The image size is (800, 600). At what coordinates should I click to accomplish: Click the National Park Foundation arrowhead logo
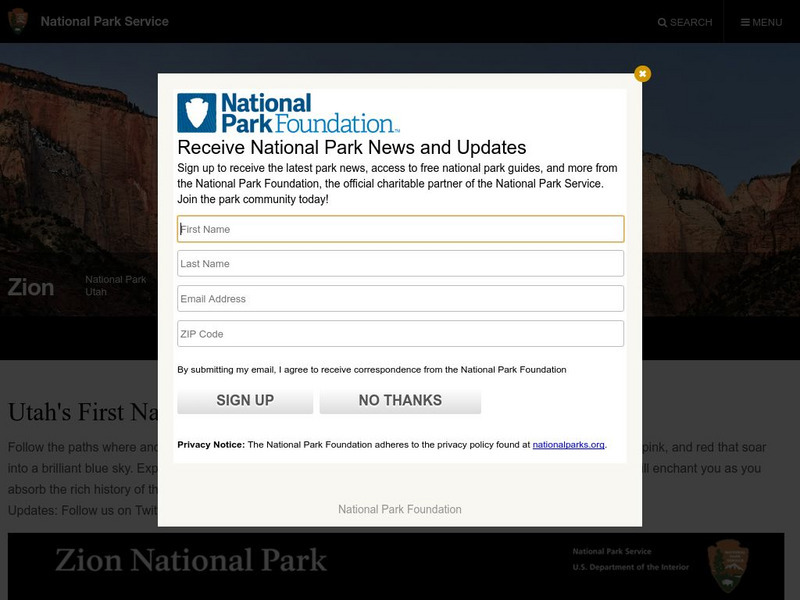[x=196, y=113]
